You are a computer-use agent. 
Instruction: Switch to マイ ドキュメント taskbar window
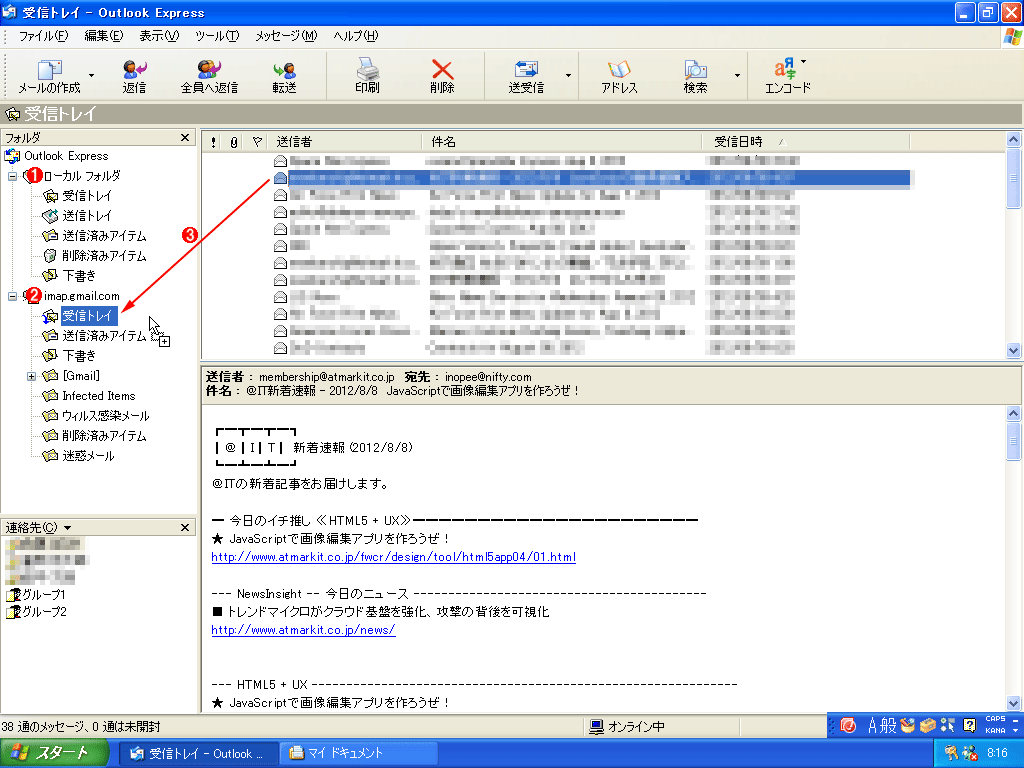point(358,754)
